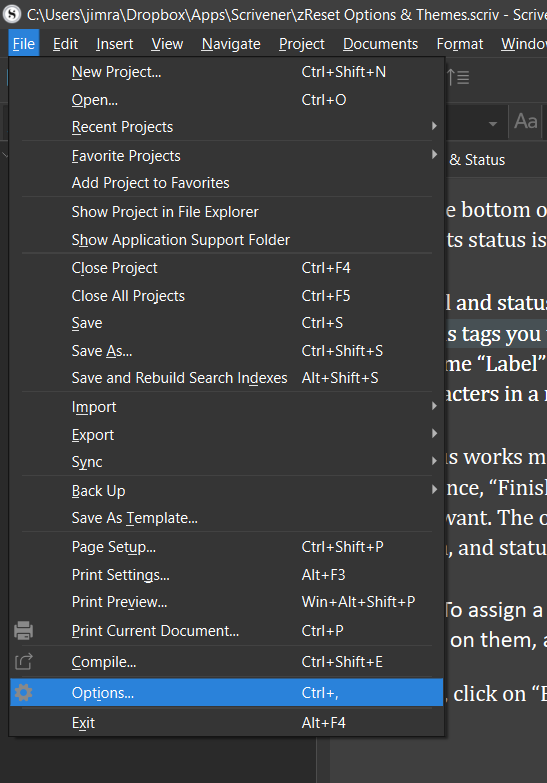The image size is (547, 783).
Task: Expand the Recent Projects submenu
Action: point(227,127)
